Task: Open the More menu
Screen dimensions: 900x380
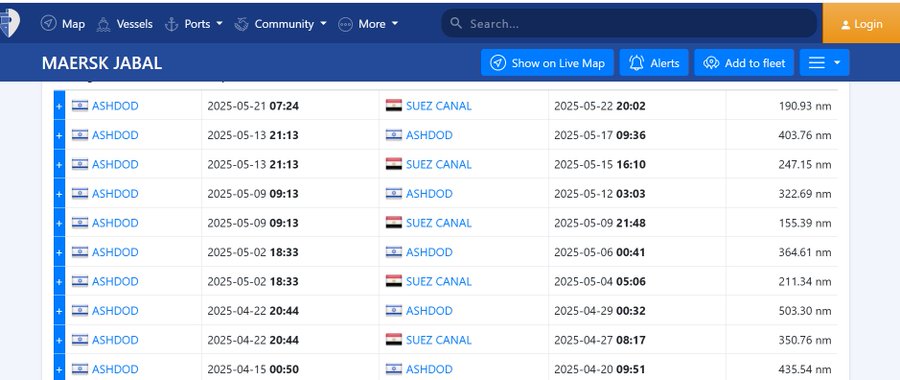Action: (x=368, y=24)
